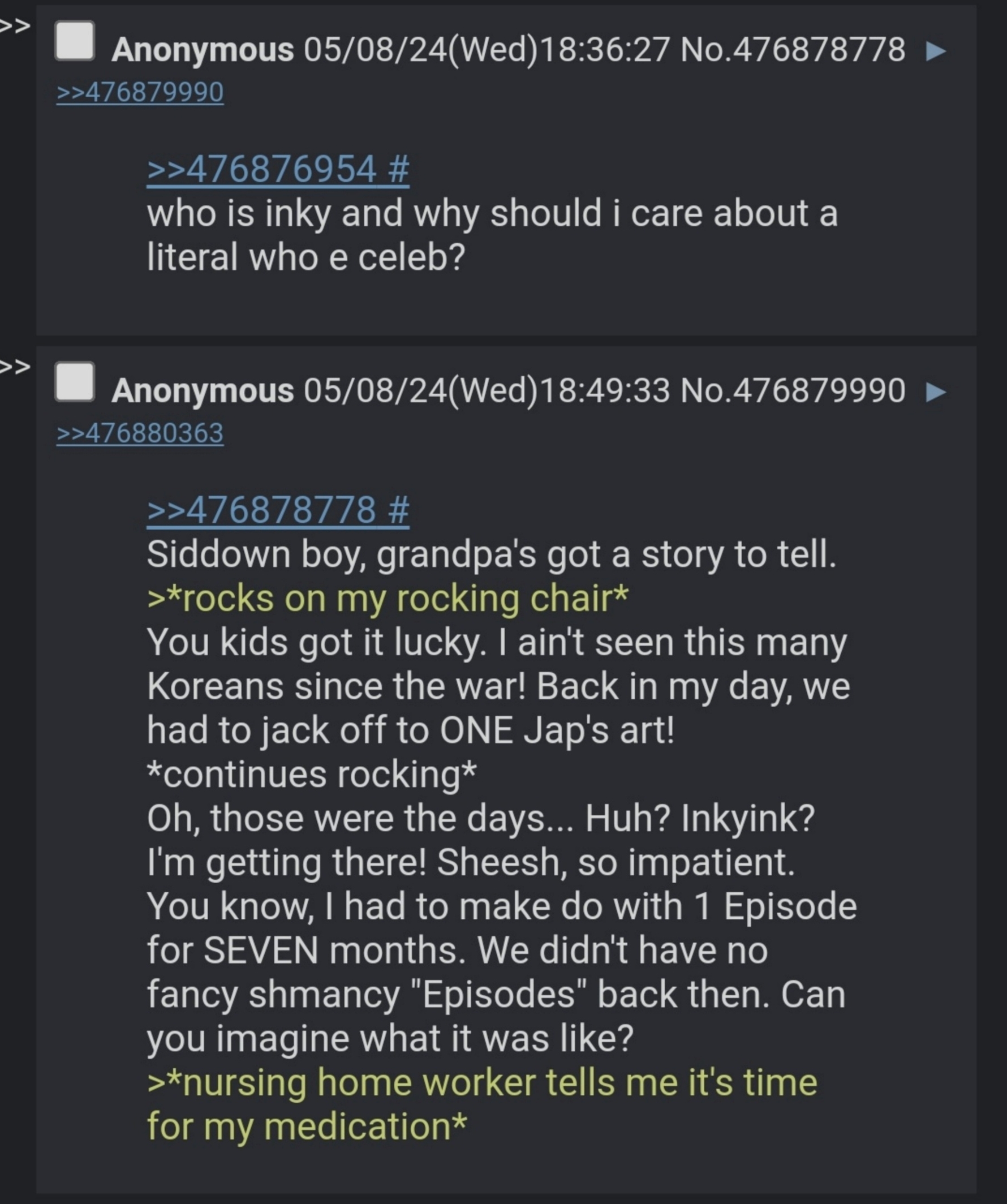The image size is (1007, 1204).
Task: Follow the backlink >>476879990
Action: (140, 92)
